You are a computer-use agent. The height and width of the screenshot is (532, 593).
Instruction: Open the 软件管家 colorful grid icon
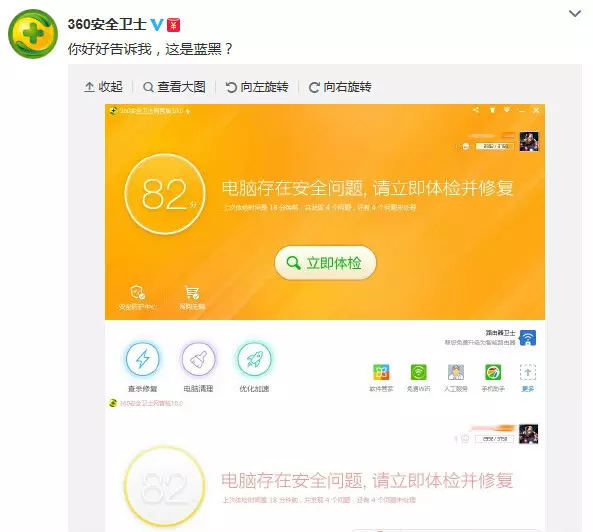381,372
